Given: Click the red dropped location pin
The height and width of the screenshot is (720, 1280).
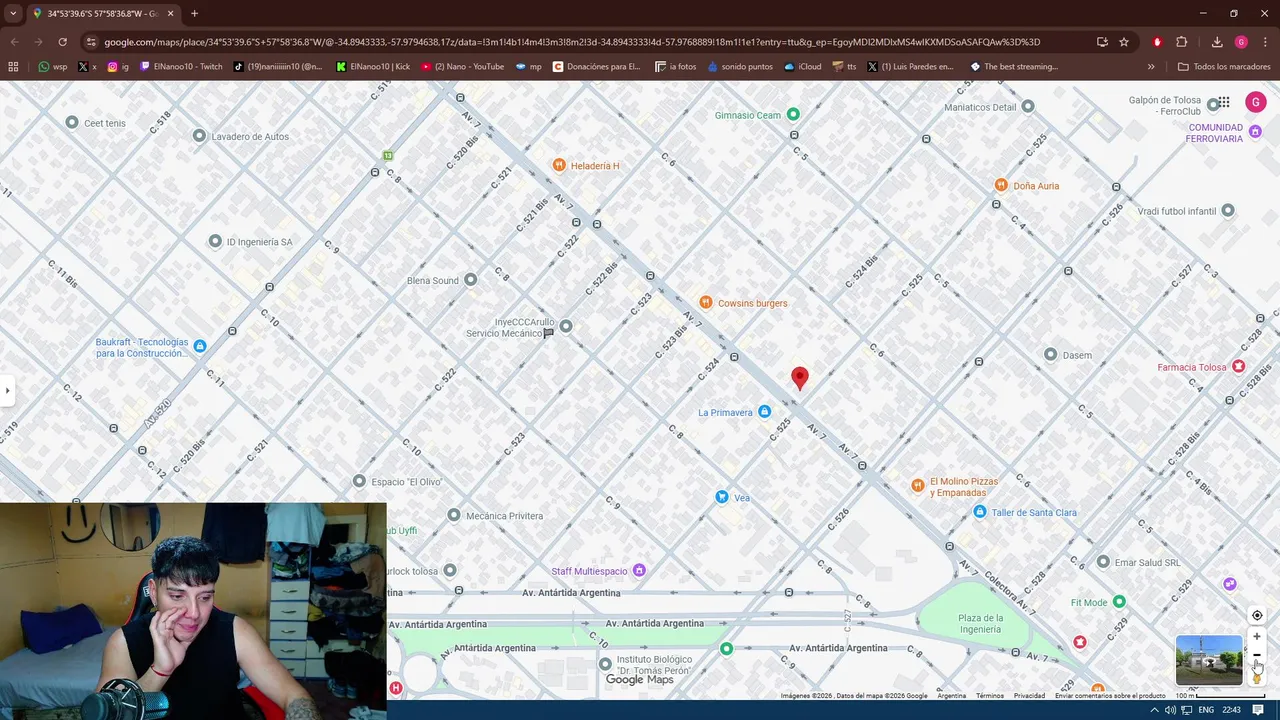Looking at the screenshot, I should 800,377.
